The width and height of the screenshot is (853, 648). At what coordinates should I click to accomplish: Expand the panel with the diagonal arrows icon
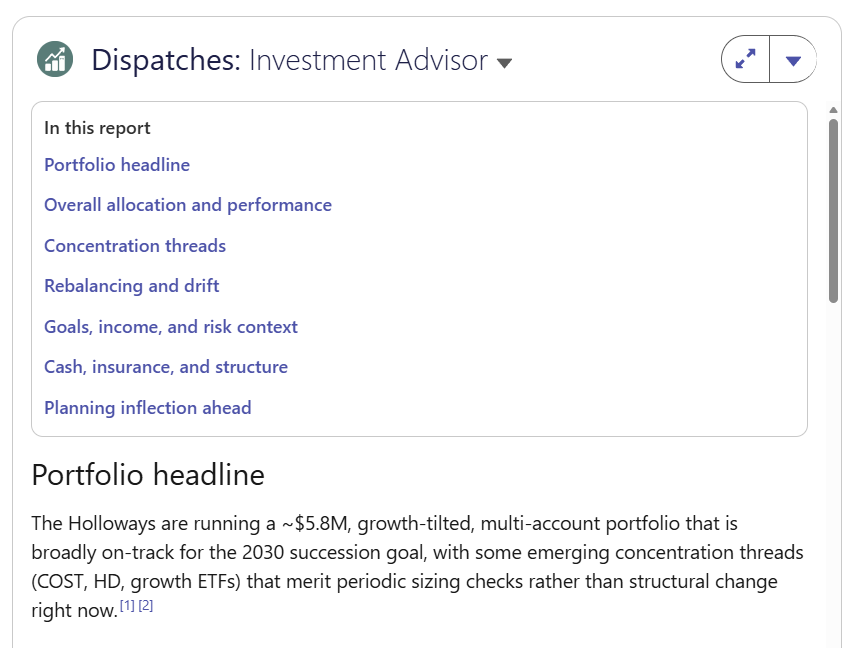click(745, 59)
